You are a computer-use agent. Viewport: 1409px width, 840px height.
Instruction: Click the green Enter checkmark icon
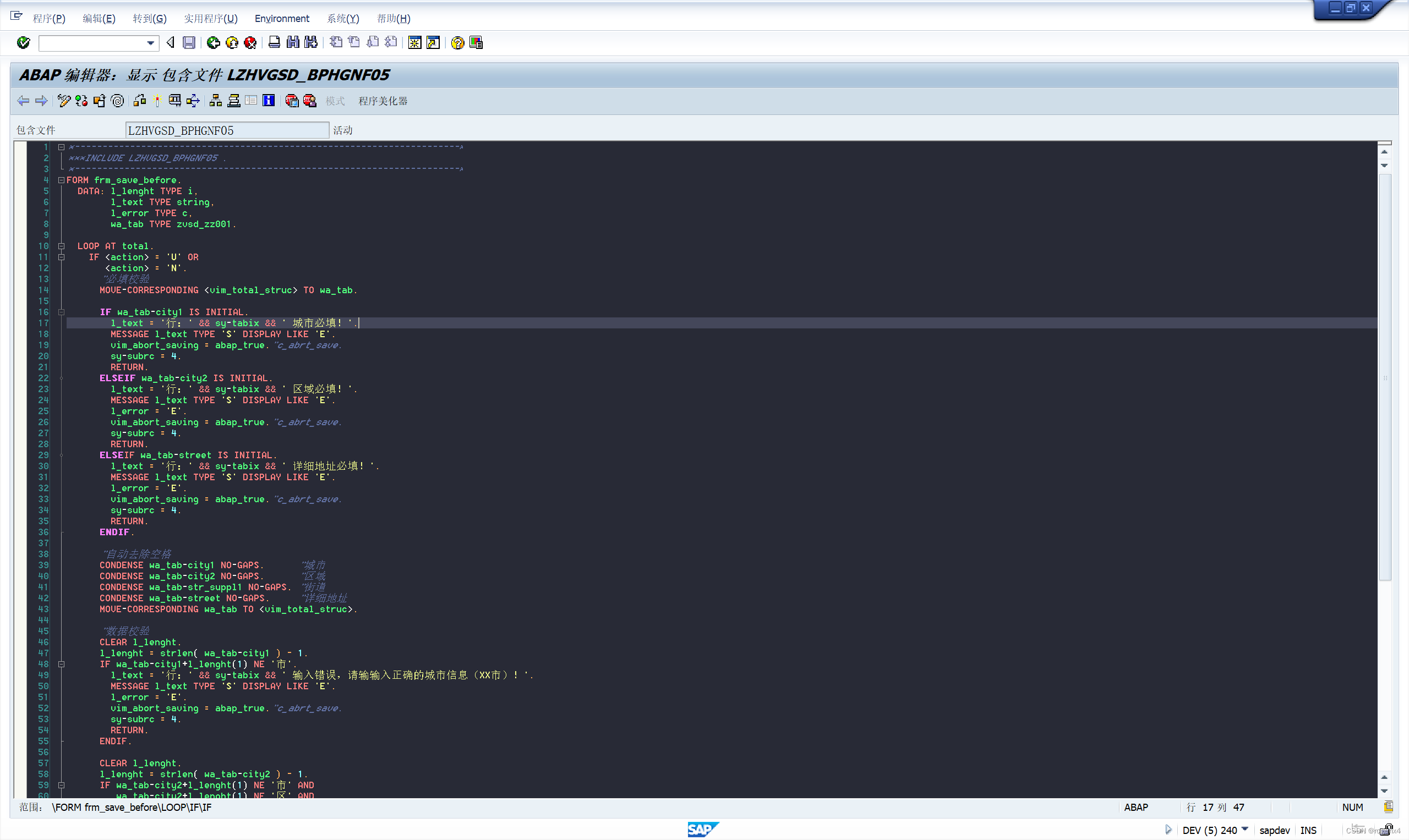pyautogui.click(x=23, y=42)
